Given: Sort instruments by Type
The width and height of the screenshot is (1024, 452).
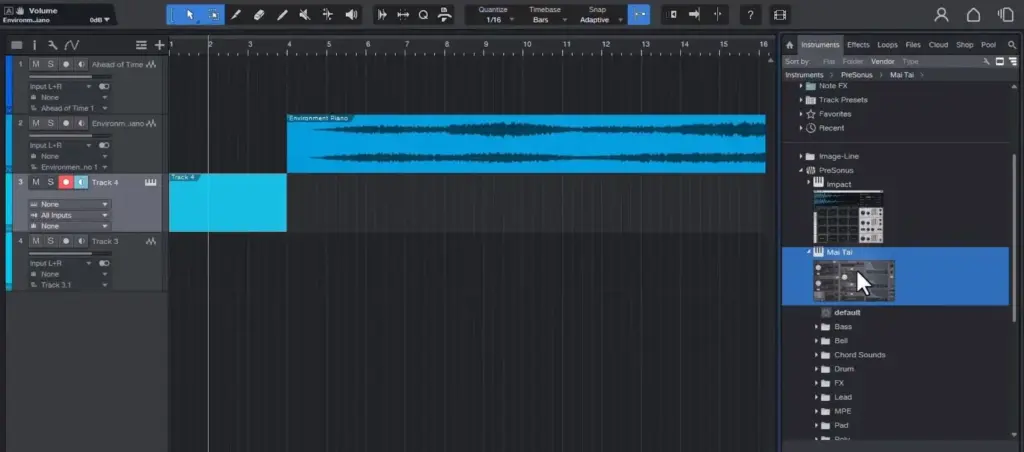Looking at the screenshot, I should 910,61.
